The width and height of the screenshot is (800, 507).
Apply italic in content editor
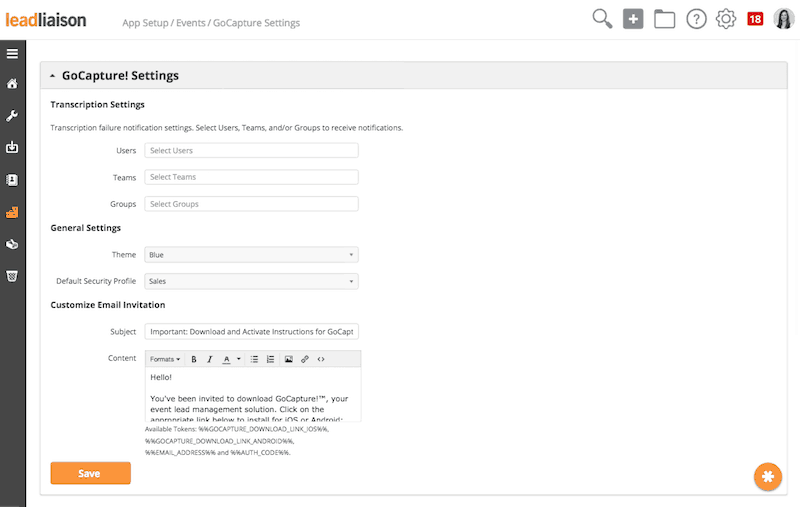210,359
